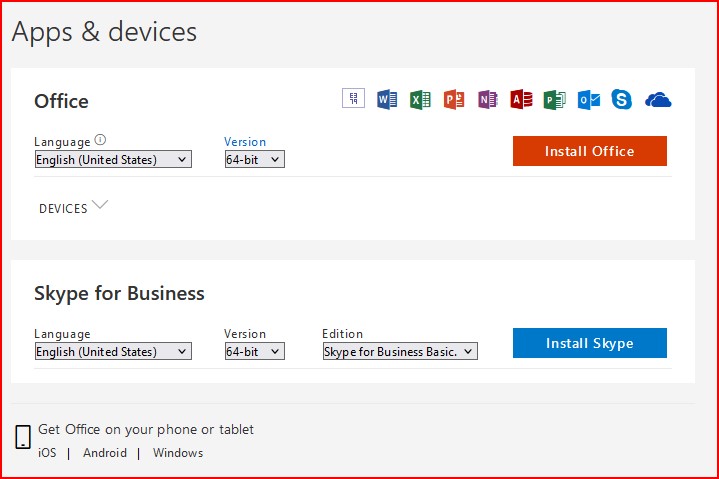Click the Excel icon
719x479 pixels.
(420, 99)
